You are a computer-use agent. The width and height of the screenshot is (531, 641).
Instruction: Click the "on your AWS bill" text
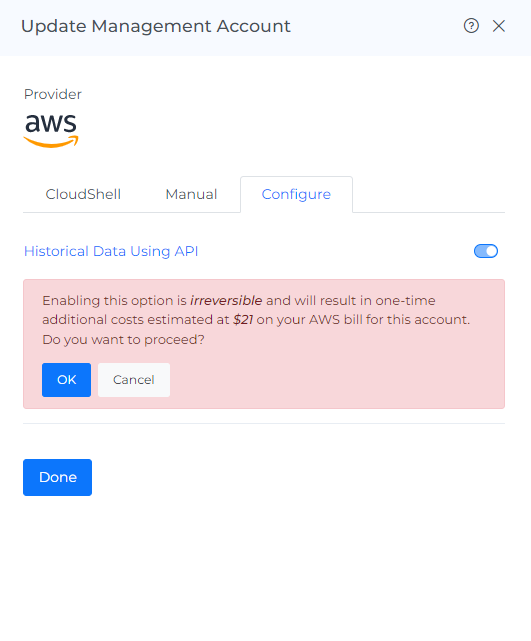point(309,320)
